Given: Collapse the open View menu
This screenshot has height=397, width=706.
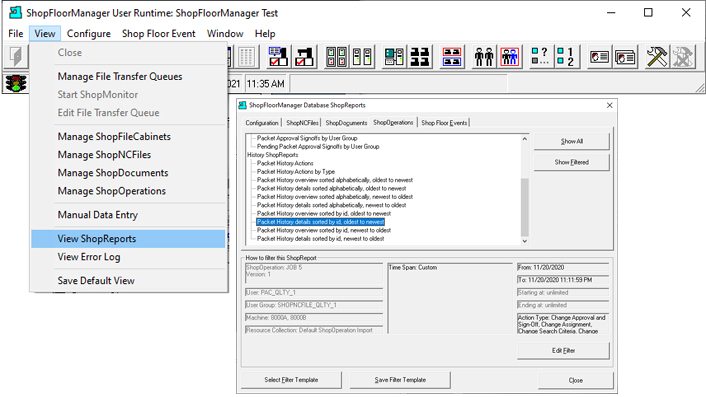Looking at the screenshot, I should 45,34.
